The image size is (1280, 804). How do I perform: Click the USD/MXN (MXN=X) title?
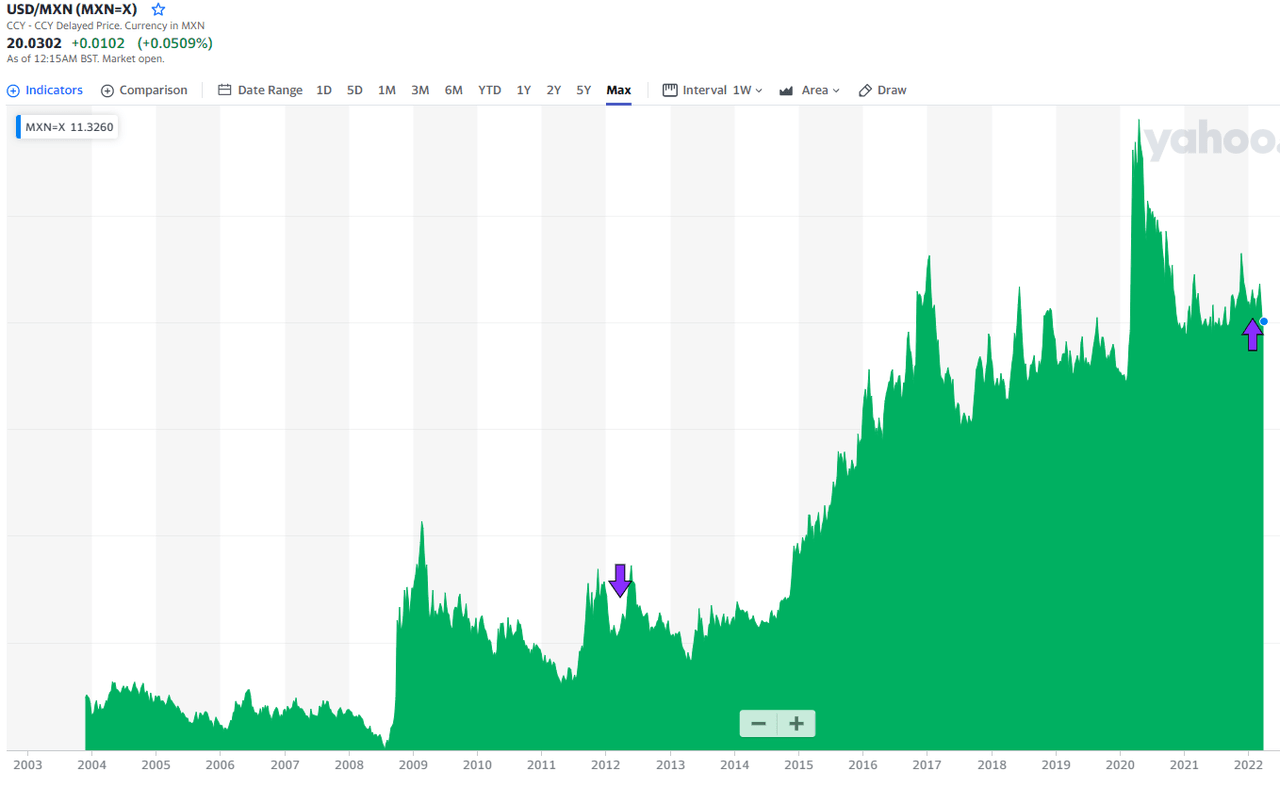pyautogui.click(x=72, y=9)
